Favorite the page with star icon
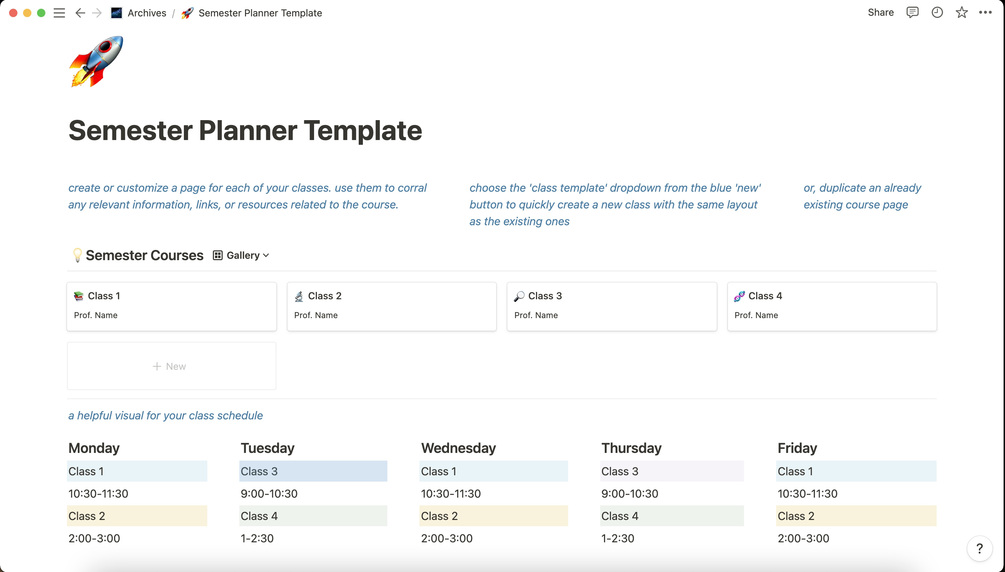 tap(961, 12)
